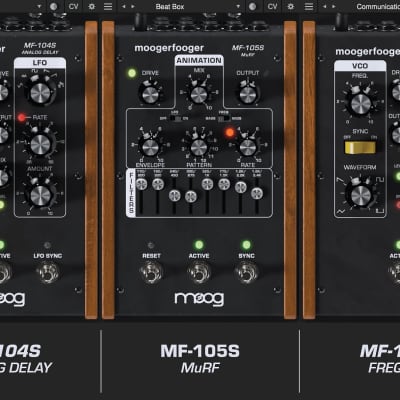Viewport: 400px width, 400px height.
Task: Click the MF-105S Output knob
Action: coord(248,94)
